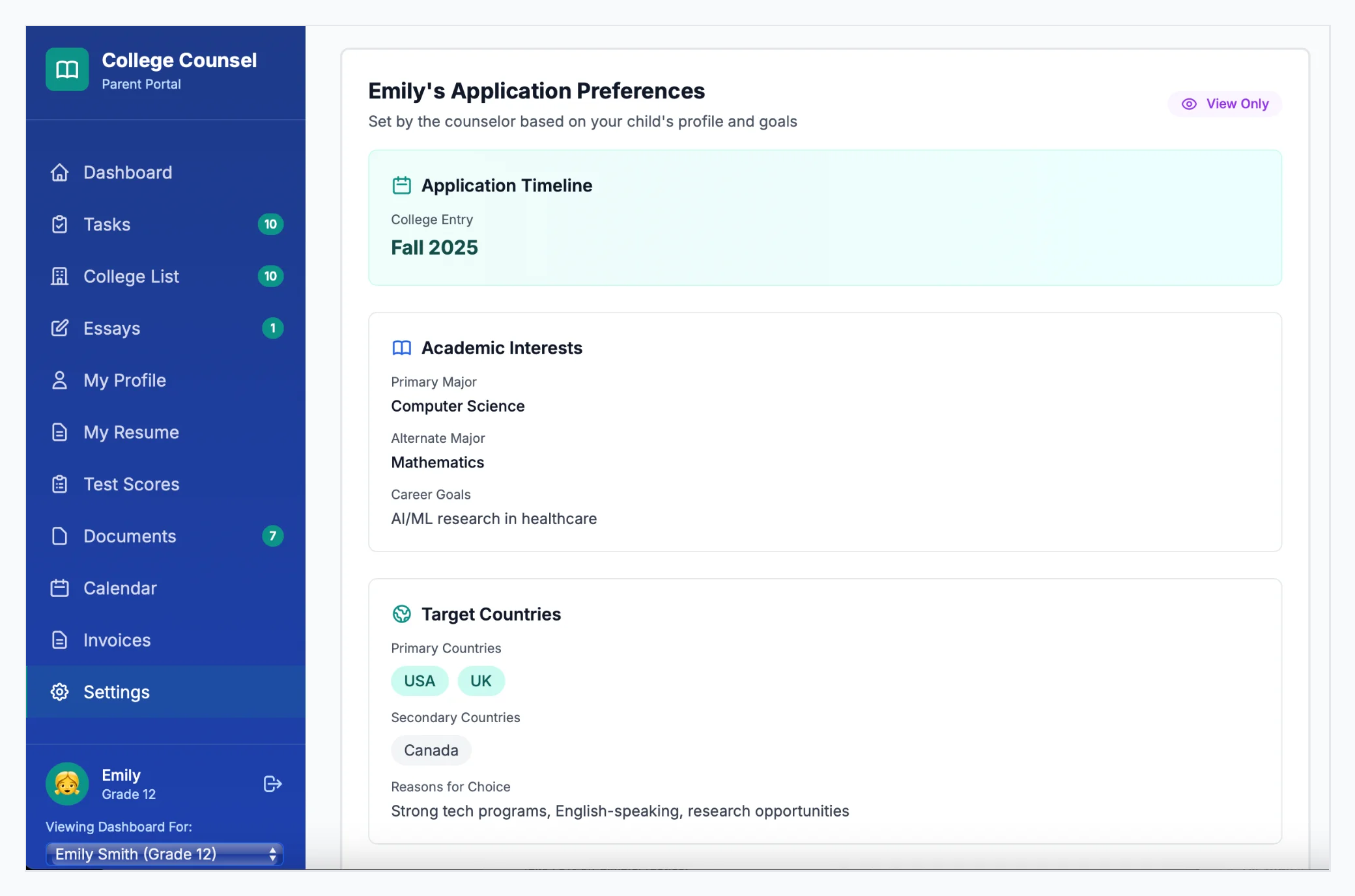Image resolution: width=1355 pixels, height=896 pixels.
Task: Click the College List building icon
Action: point(60,277)
